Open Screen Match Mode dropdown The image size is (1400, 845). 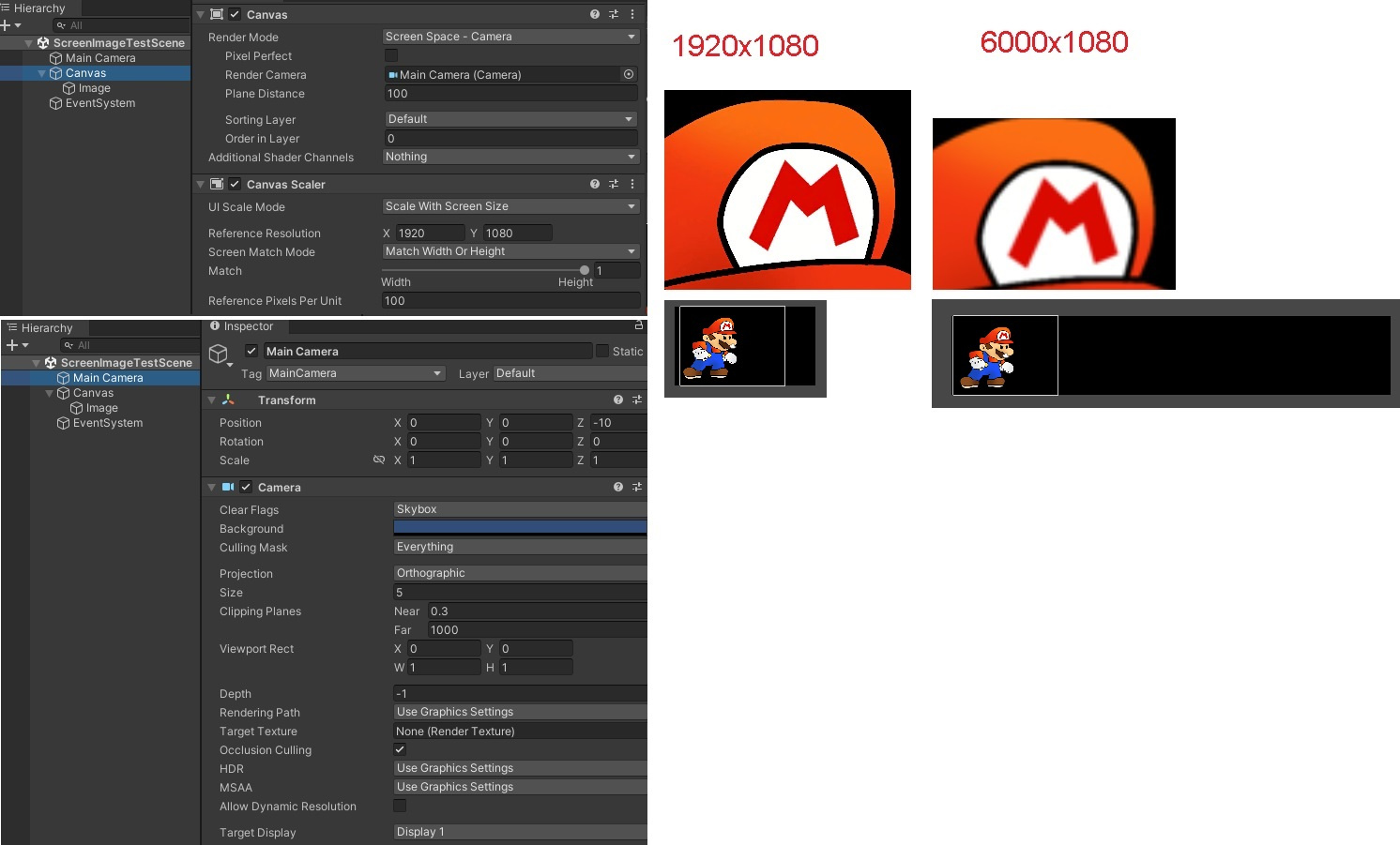[510, 251]
